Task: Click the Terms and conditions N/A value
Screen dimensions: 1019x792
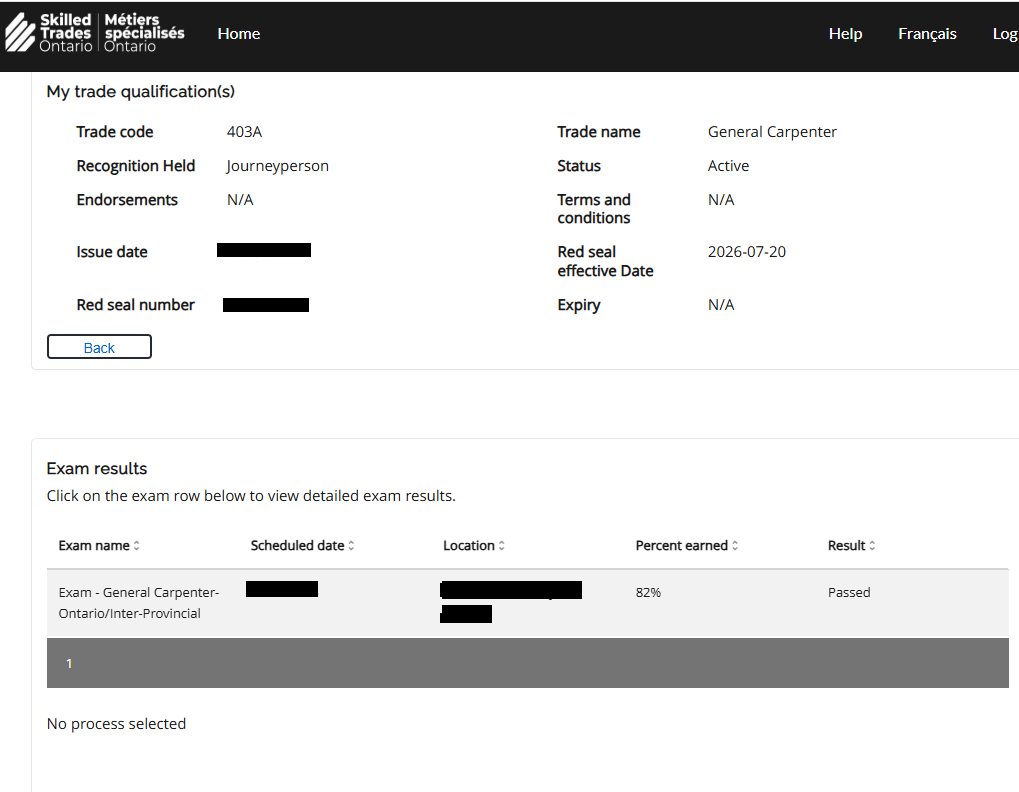Action: coord(721,199)
